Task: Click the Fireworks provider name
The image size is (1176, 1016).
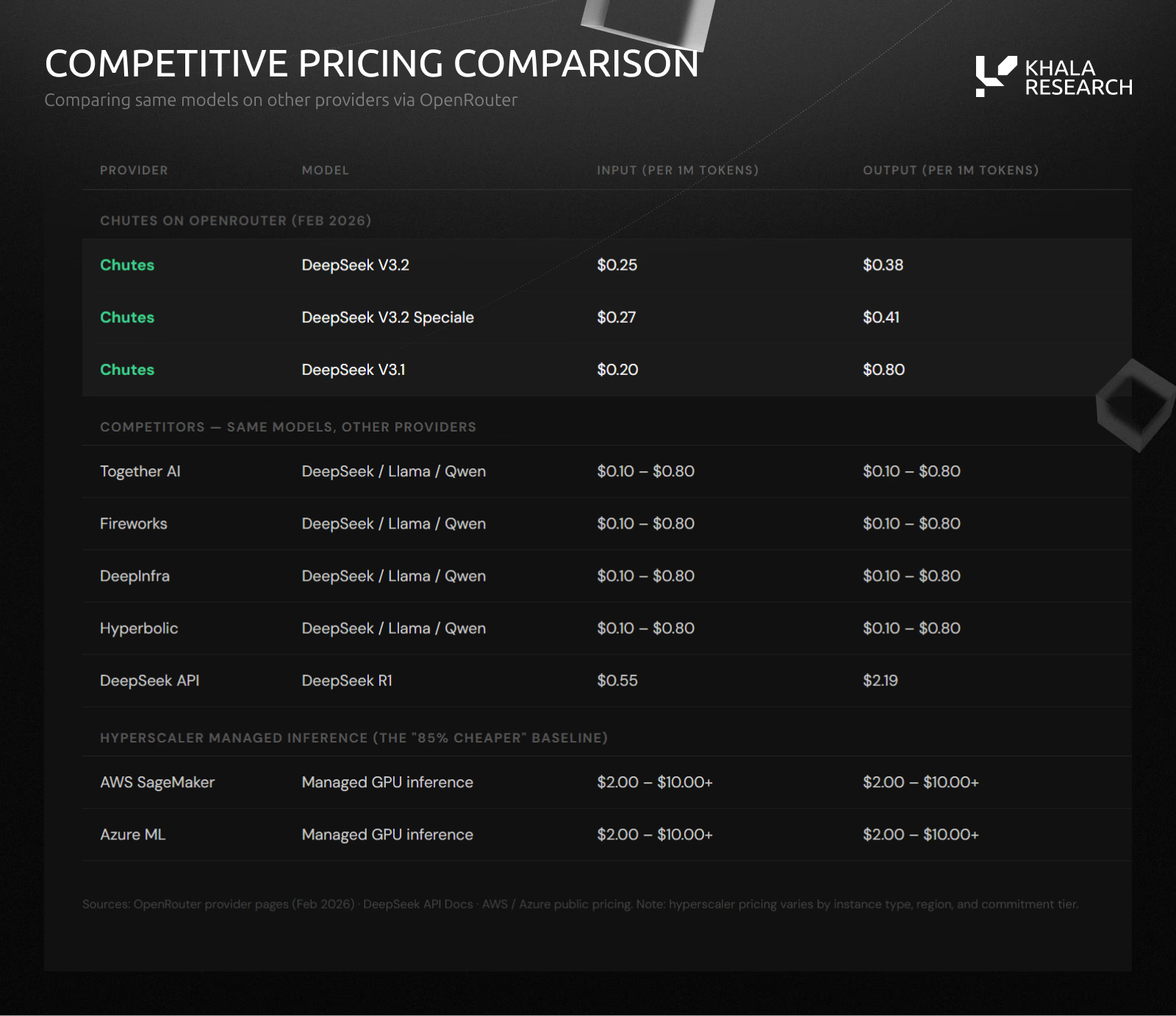Action: pos(133,524)
